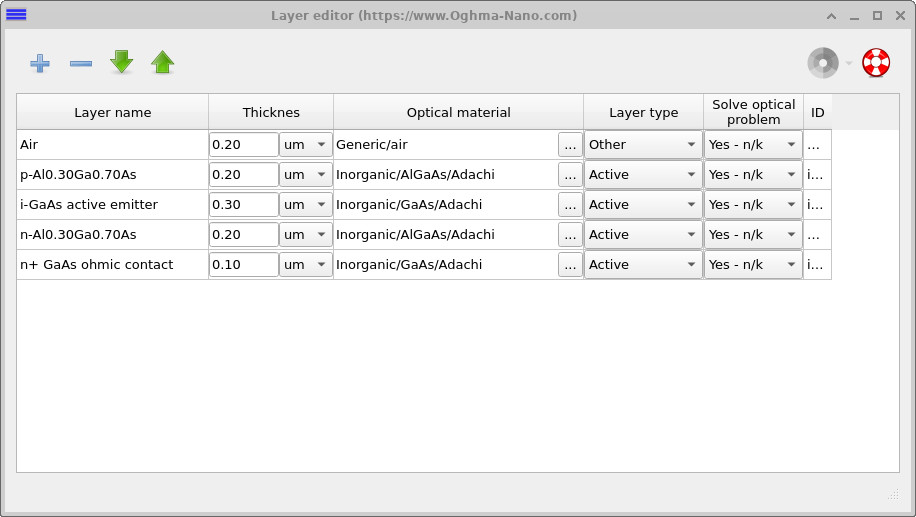Open dropdown arrow beside the gray disc icon
This screenshot has width=916, height=517.
tap(849, 63)
